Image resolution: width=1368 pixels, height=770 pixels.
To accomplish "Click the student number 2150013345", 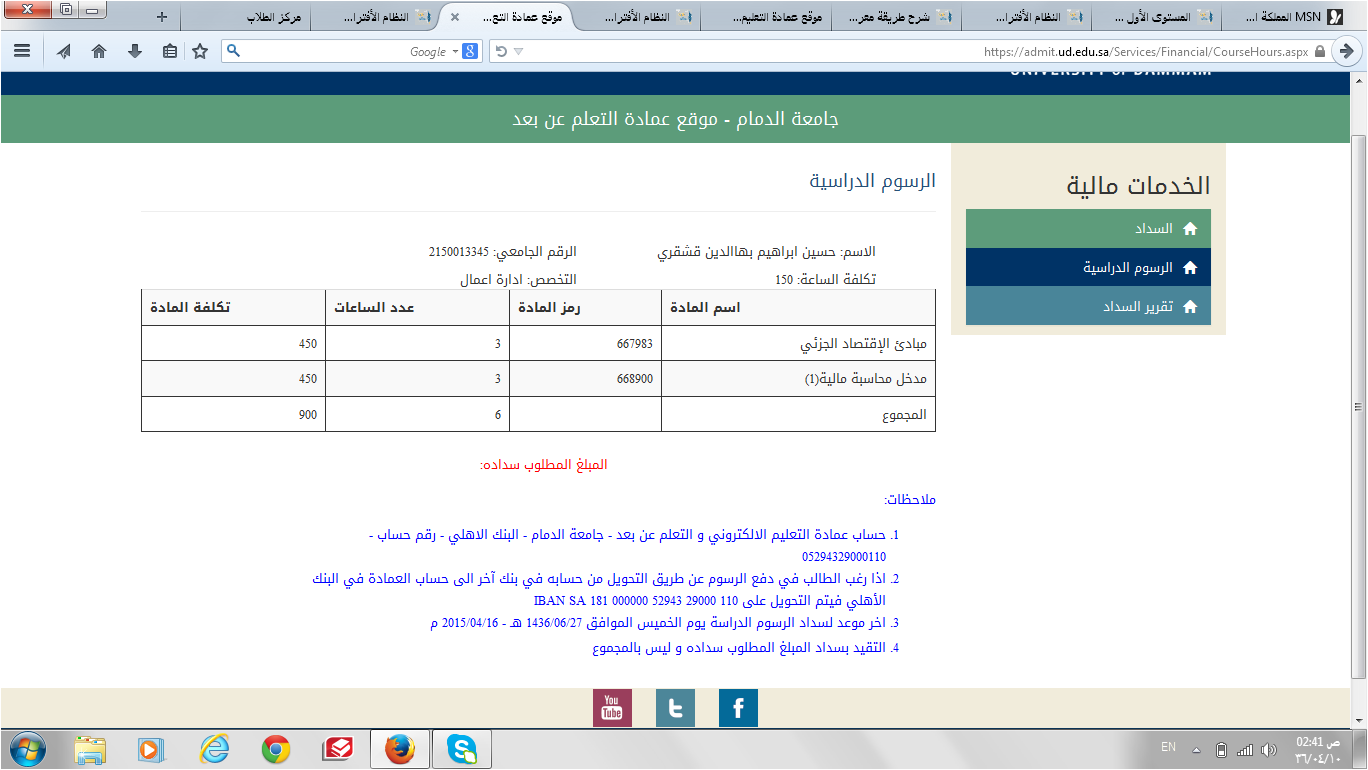I will 459,252.
